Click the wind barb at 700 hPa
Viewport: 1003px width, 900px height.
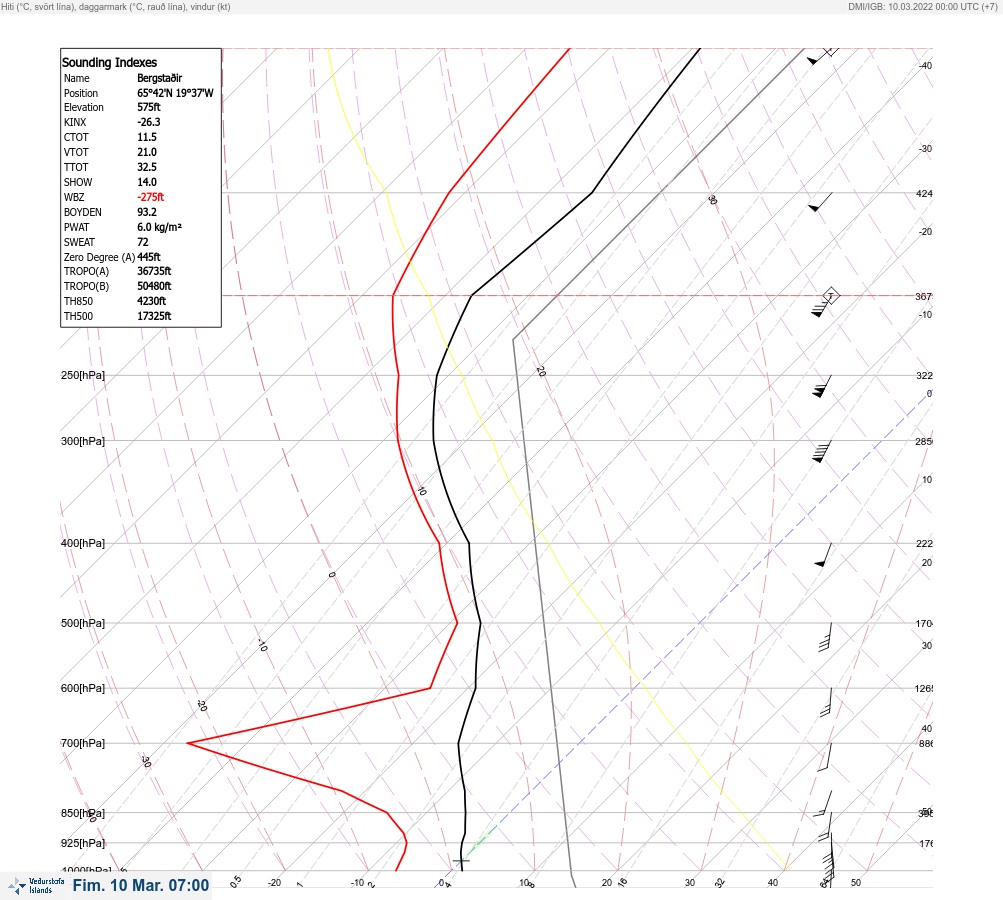pyautogui.click(x=825, y=757)
